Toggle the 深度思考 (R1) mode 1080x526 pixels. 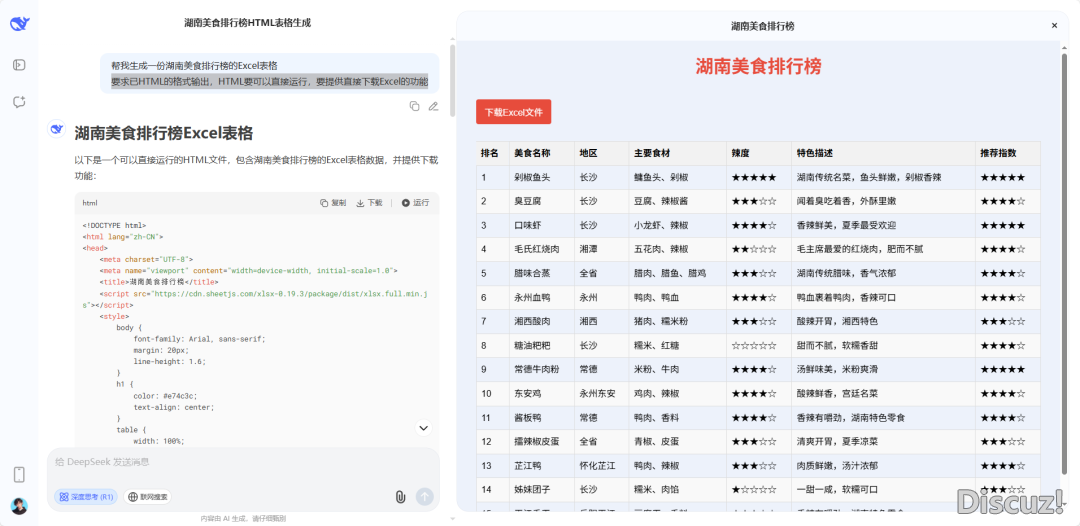click(86, 496)
